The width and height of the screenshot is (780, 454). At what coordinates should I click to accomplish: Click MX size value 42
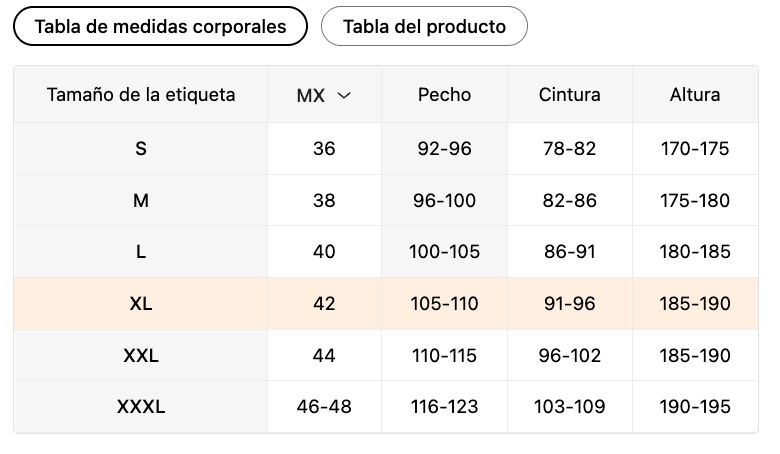click(x=324, y=304)
